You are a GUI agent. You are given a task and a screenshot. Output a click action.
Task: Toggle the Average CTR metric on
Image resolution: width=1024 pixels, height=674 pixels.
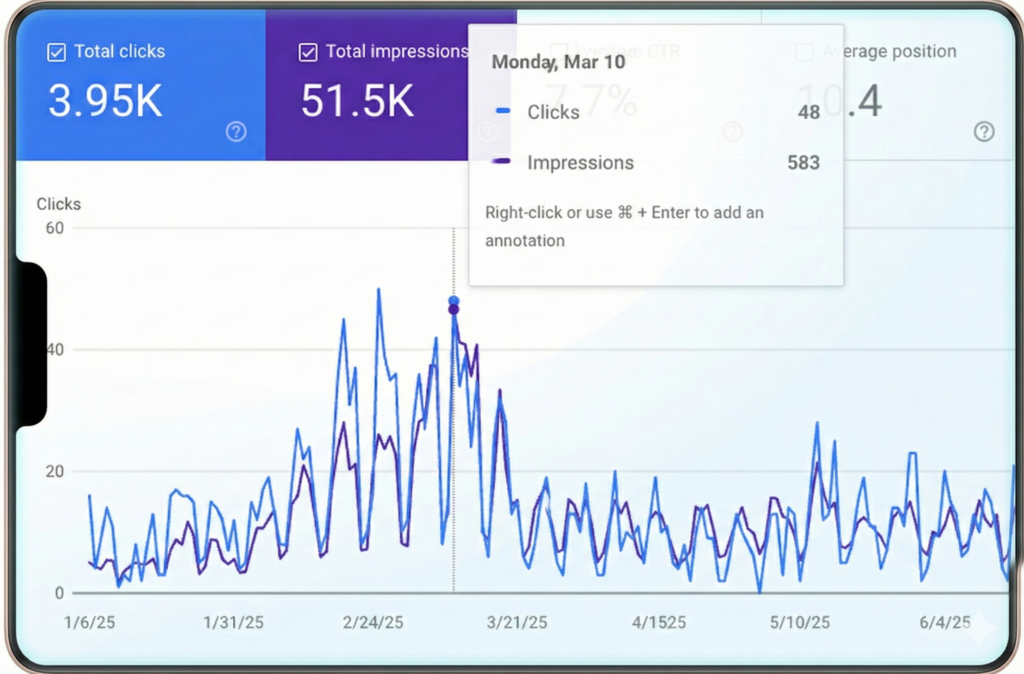557,51
